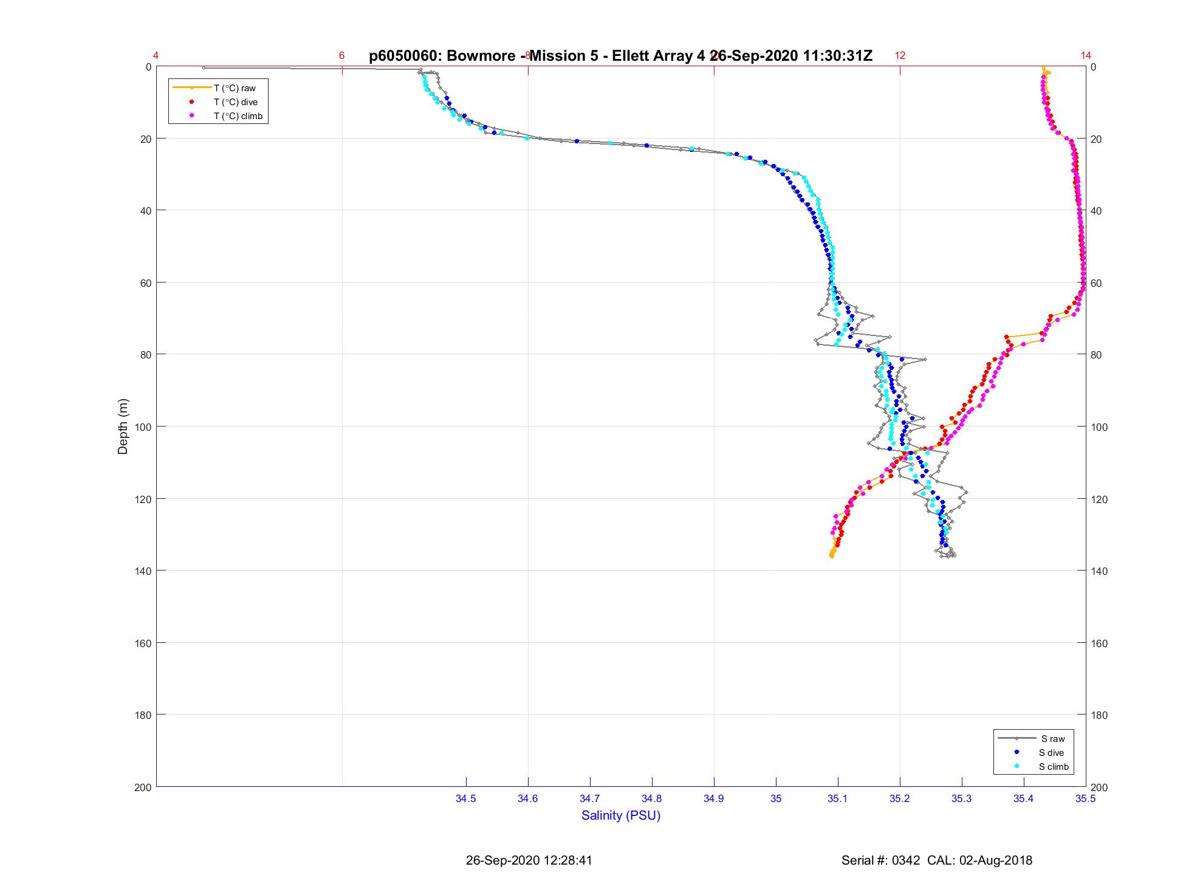This screenshot has height=885, width=1200.
Task: Select the right depth axis tick "140"
Action: [x=1100, y=571]
